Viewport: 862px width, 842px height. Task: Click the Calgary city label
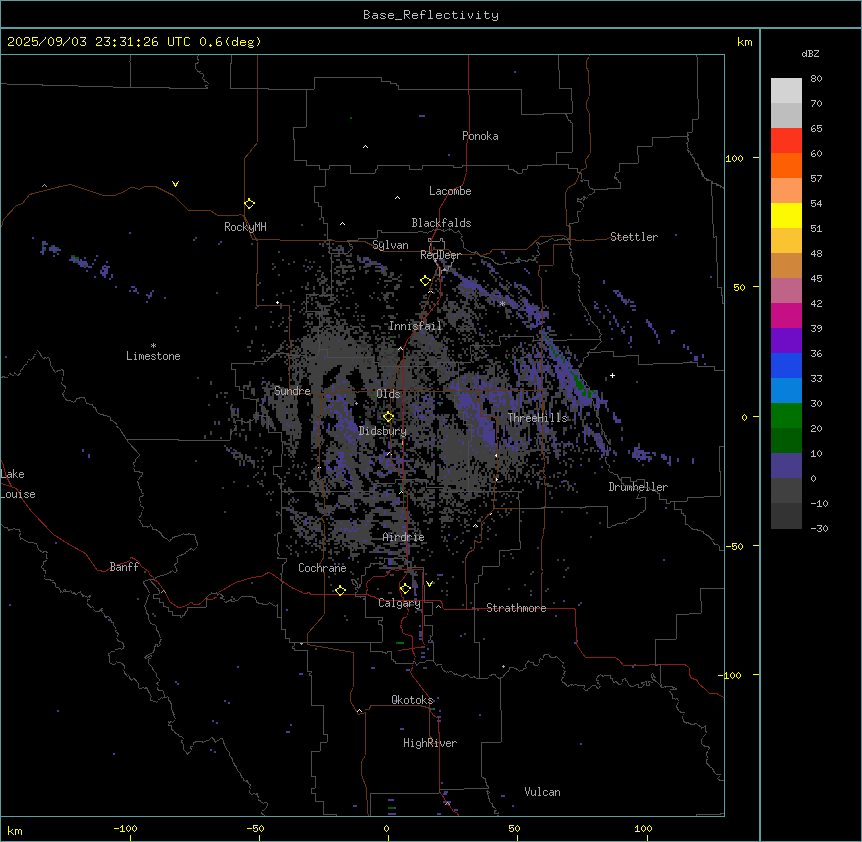tap(399, 603)
